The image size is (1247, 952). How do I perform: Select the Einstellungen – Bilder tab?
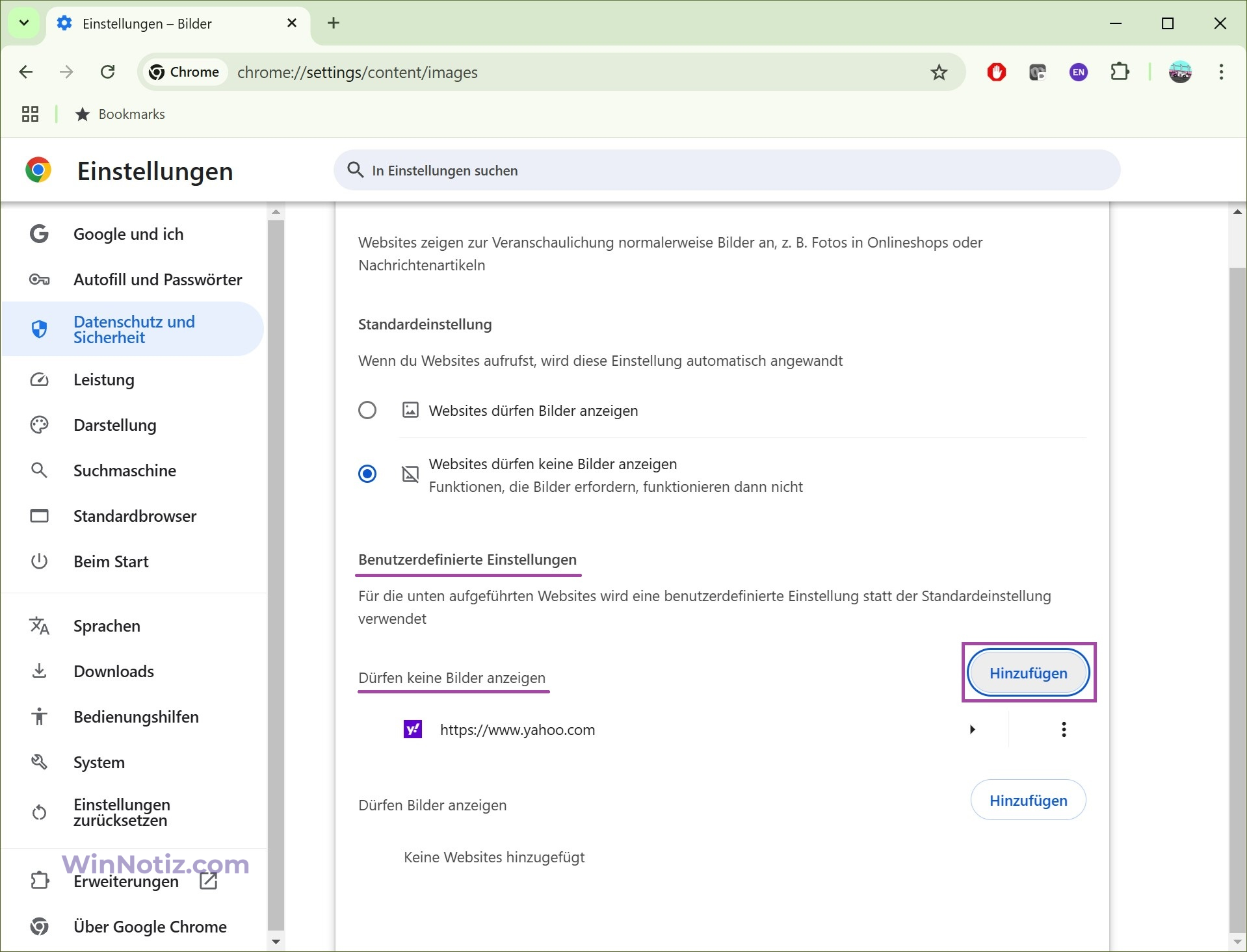[177, 23]
